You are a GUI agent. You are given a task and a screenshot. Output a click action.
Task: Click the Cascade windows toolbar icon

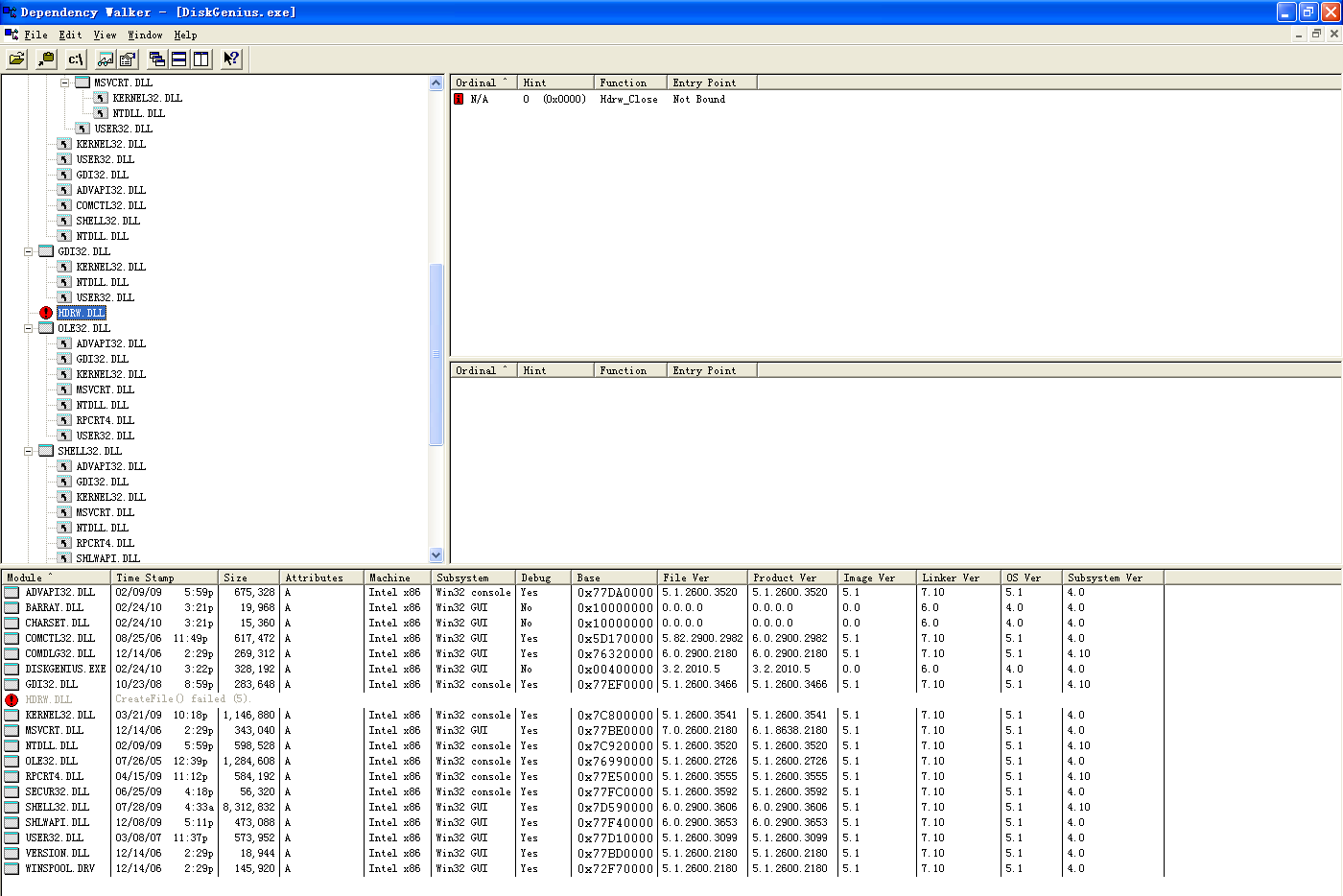[x=157, y=59]
